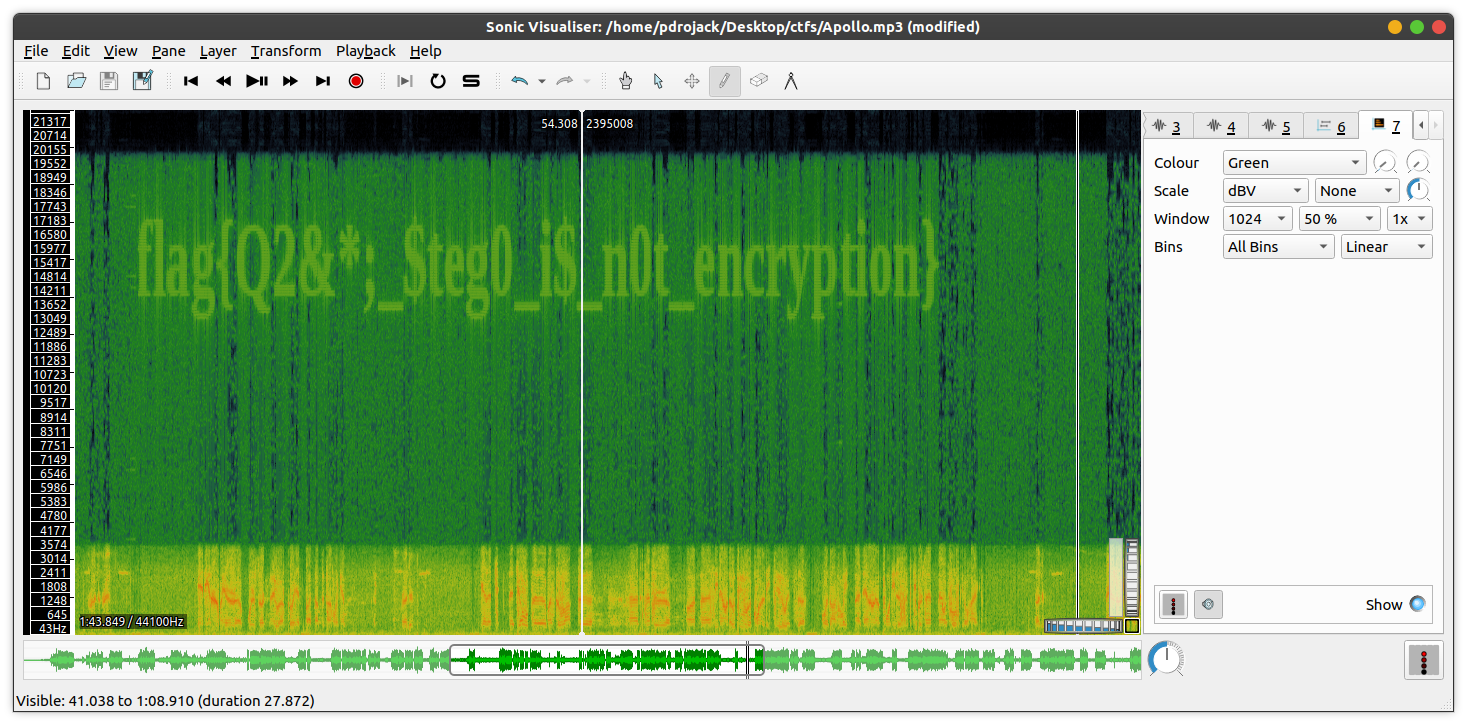Click the playback volume dial below spectrogram
The width and height of the screenshot is (1467, 725).
pos(1164,659)
